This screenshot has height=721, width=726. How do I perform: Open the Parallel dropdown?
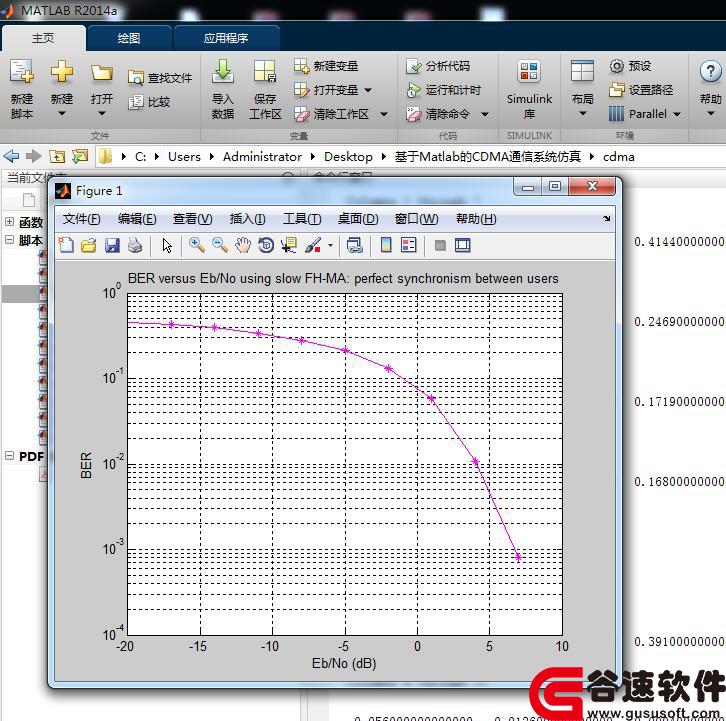click(645, 114)
